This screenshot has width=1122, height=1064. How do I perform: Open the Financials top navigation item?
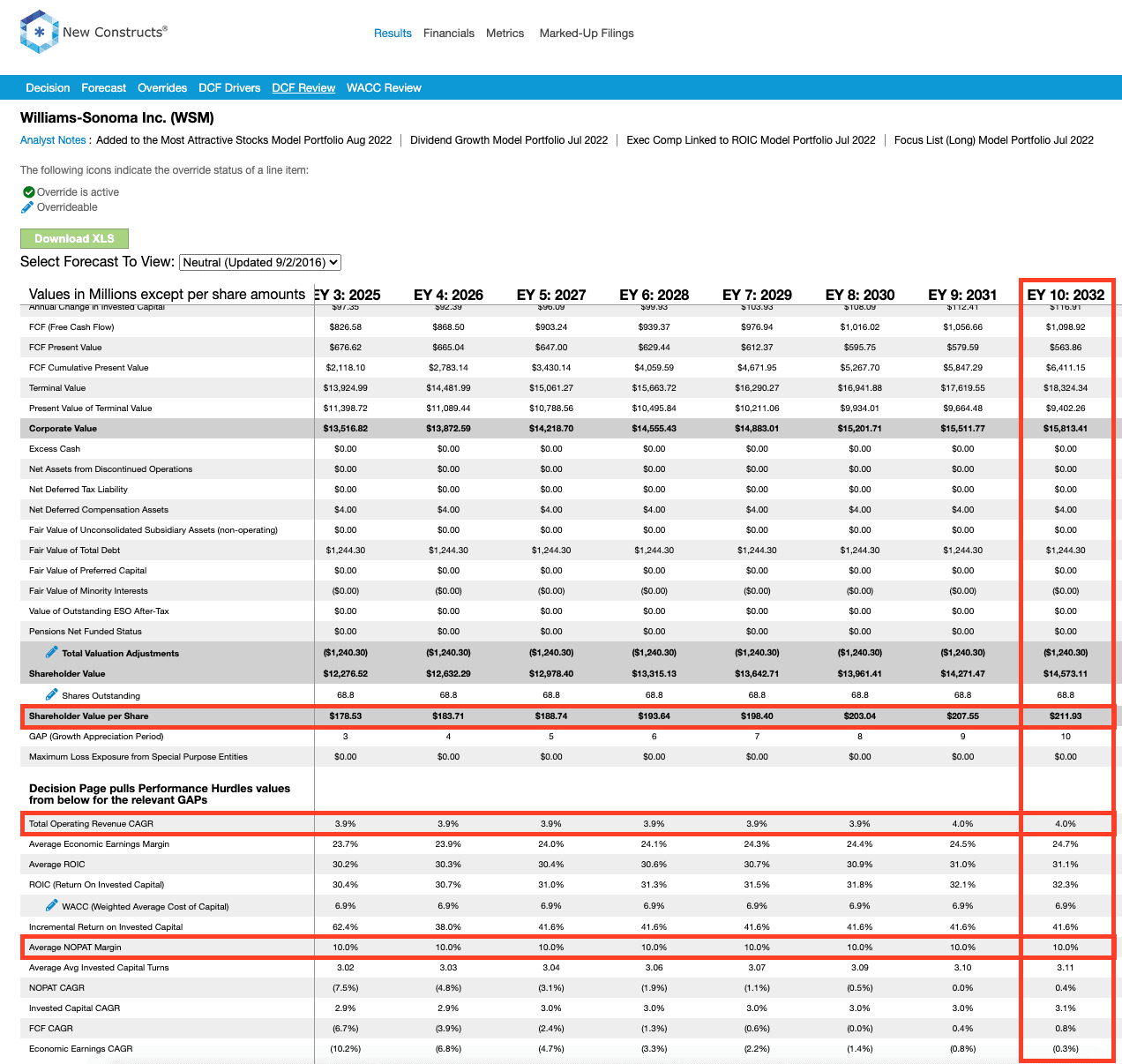tap(449, 34)
